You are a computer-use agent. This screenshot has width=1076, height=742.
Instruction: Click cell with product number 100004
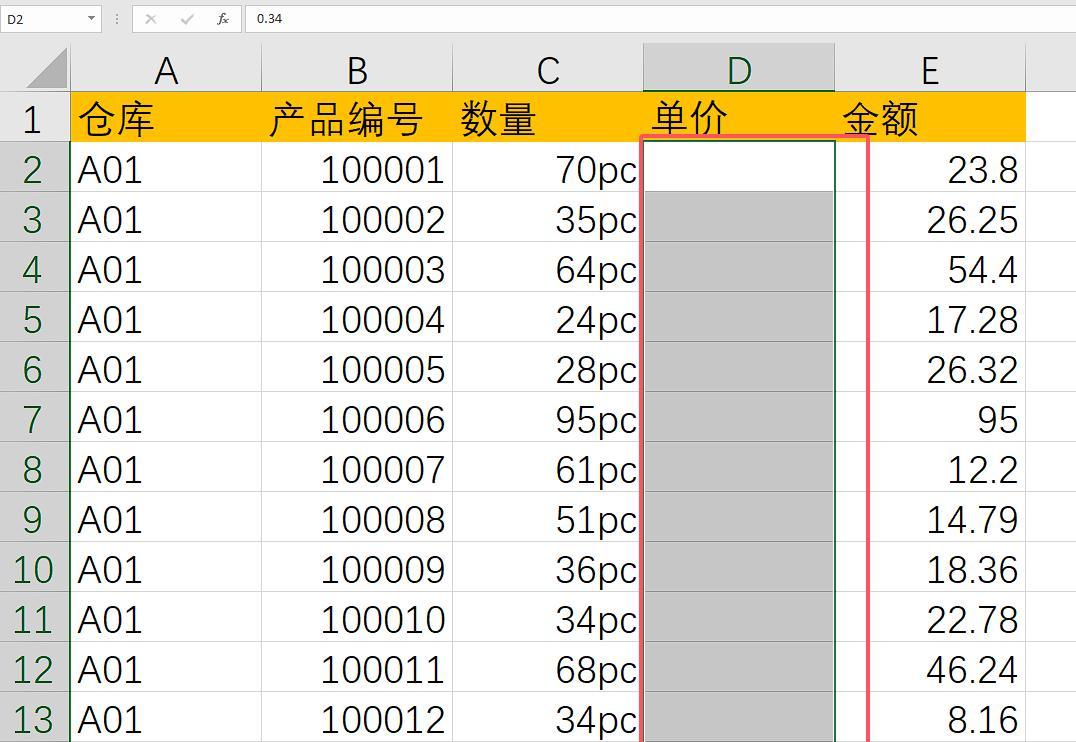(x=357, y=318)
